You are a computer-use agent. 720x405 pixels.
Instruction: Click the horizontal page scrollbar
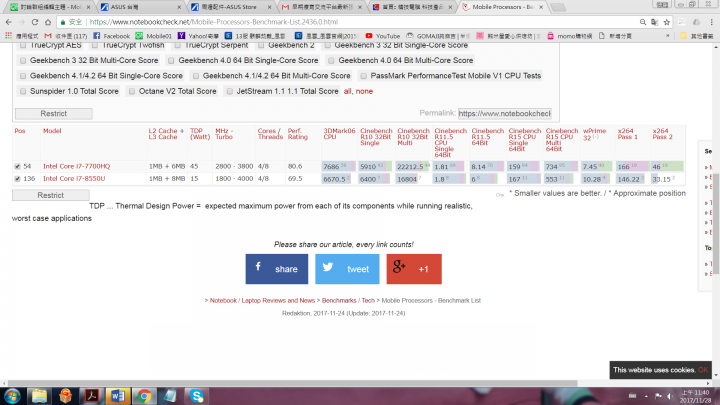tap(292, 383)
